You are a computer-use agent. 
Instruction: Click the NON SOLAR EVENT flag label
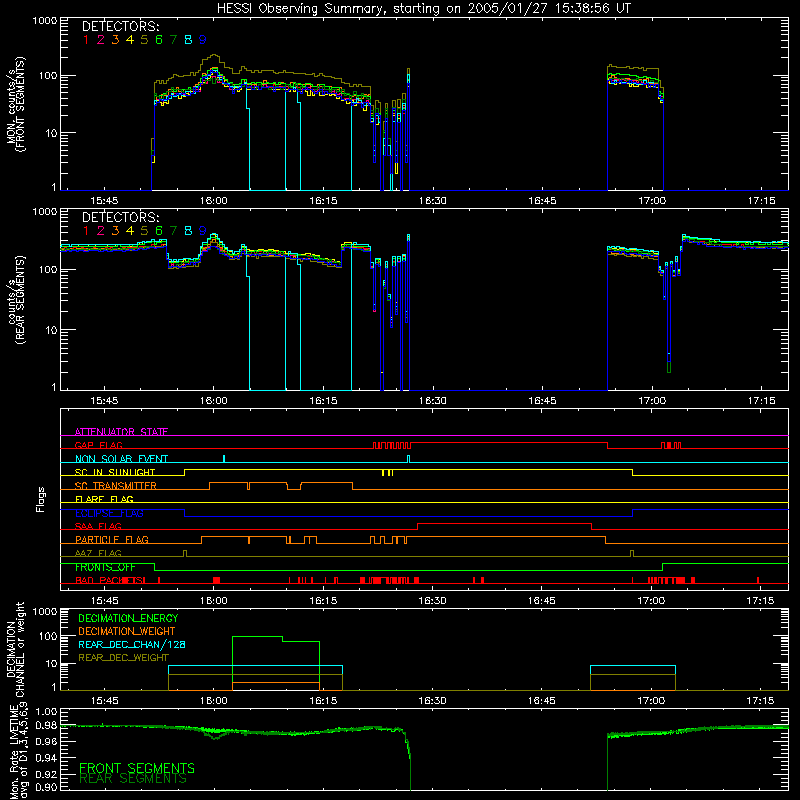(121, 459)
